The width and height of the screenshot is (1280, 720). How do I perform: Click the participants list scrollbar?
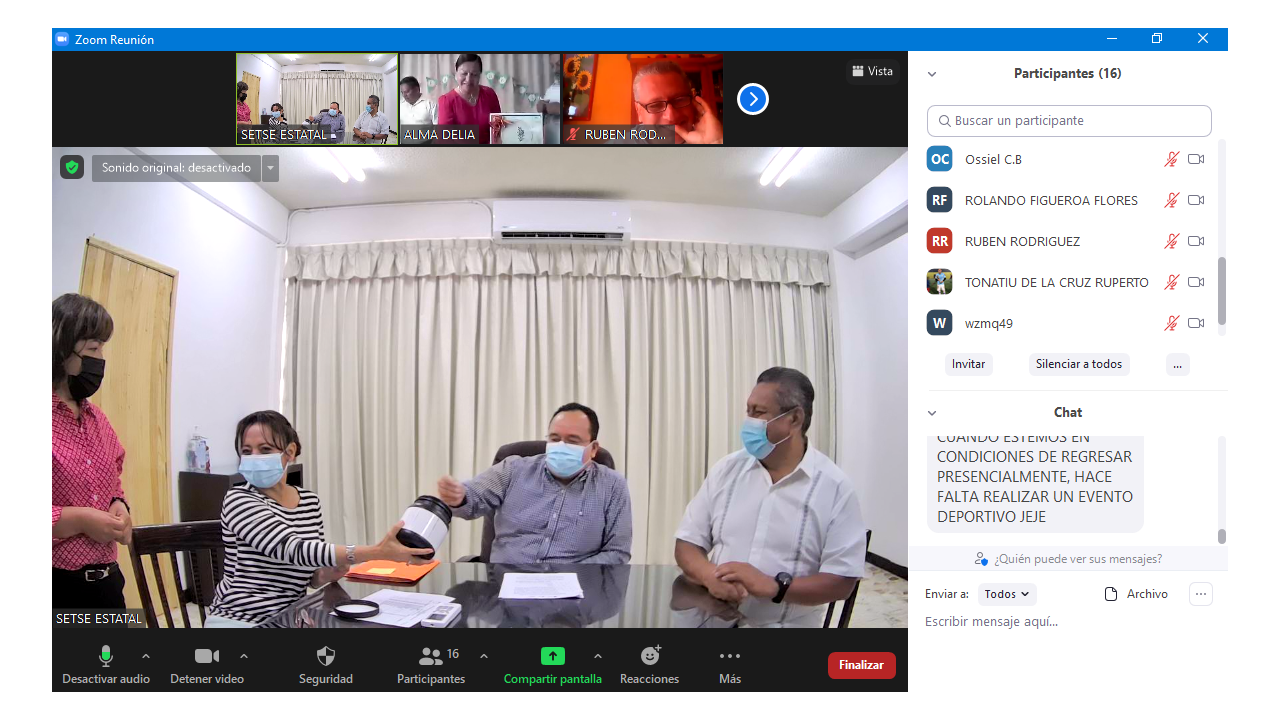click(1221, 290)
